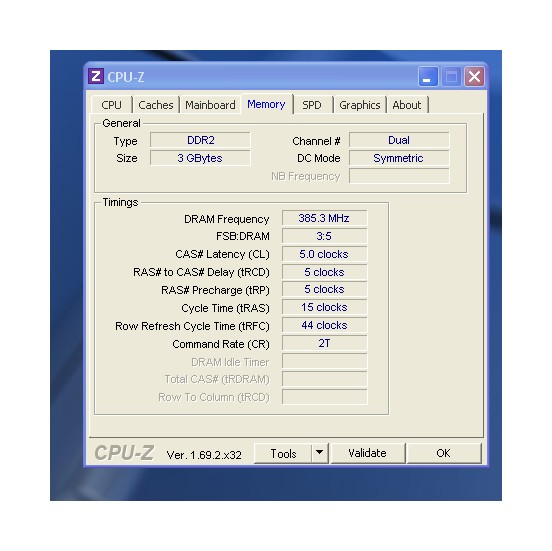Click the empty Total CAS# (tRDRAM) field
The image size is (552, 551).
(x=324, y=379)
